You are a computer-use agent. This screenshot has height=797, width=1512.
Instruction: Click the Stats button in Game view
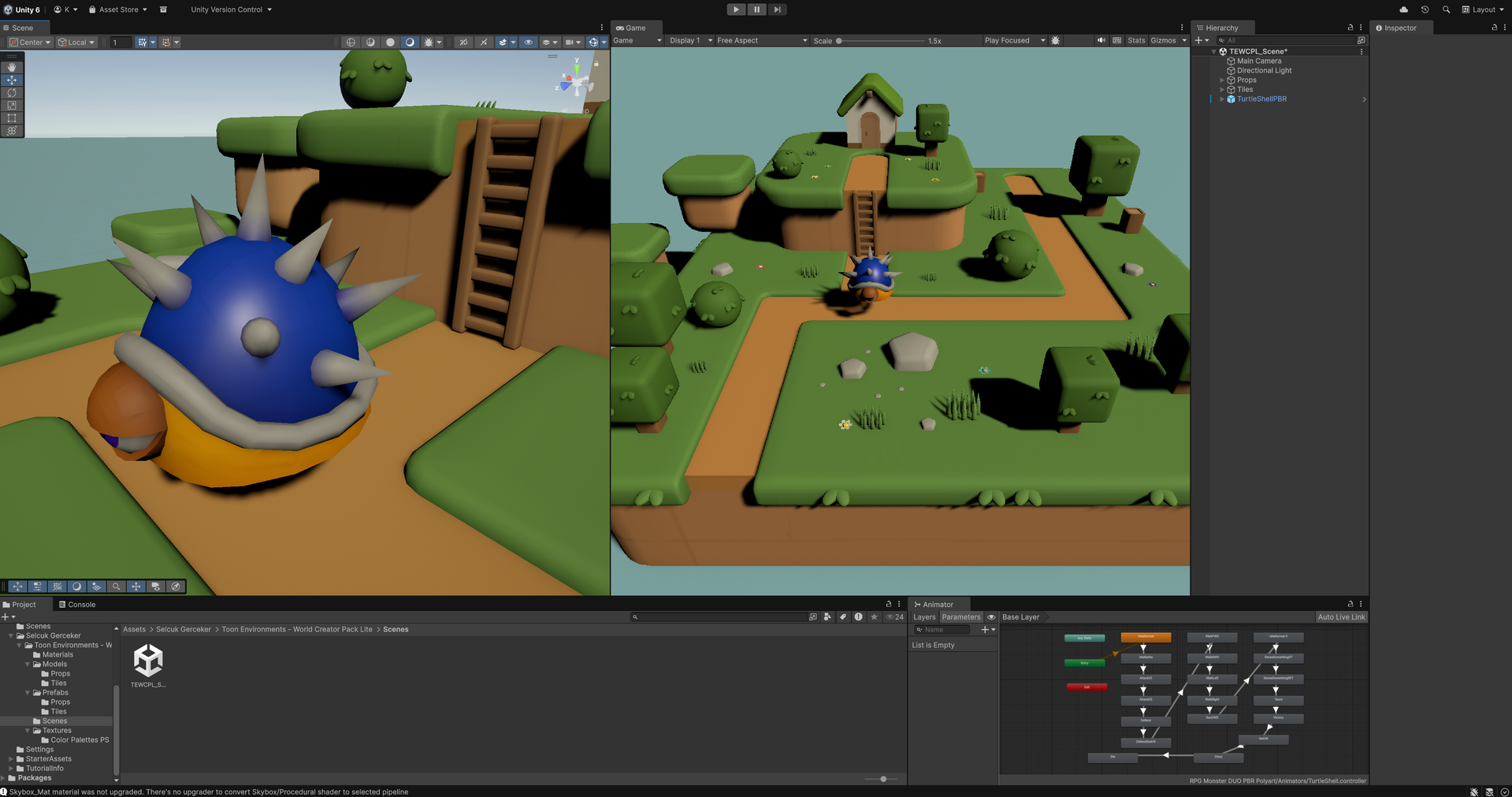(1135, 40)
